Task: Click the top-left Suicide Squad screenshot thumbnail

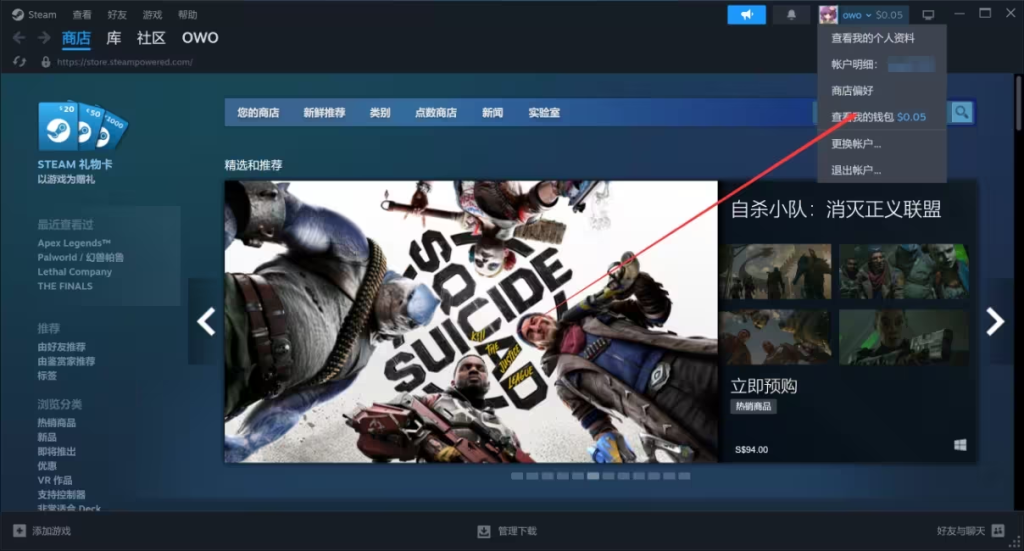Action: [776, 272]
